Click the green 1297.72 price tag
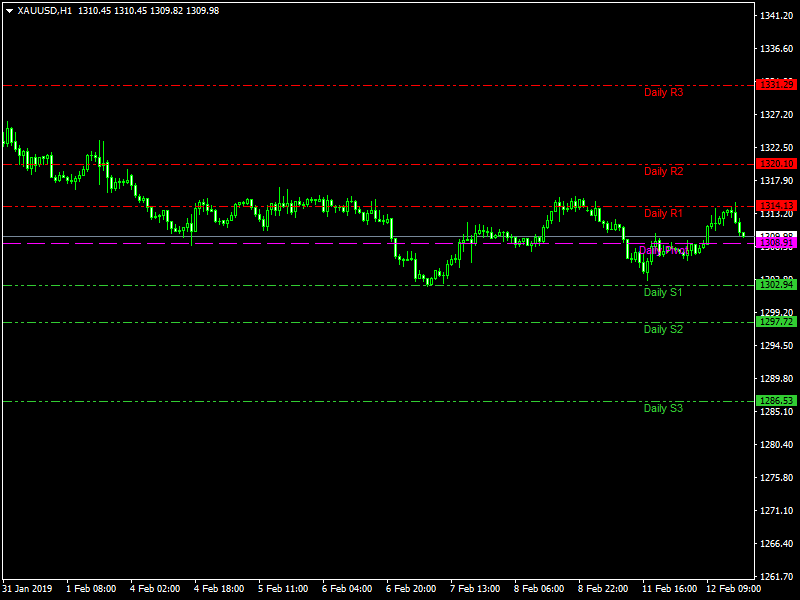 coord(777,322)
